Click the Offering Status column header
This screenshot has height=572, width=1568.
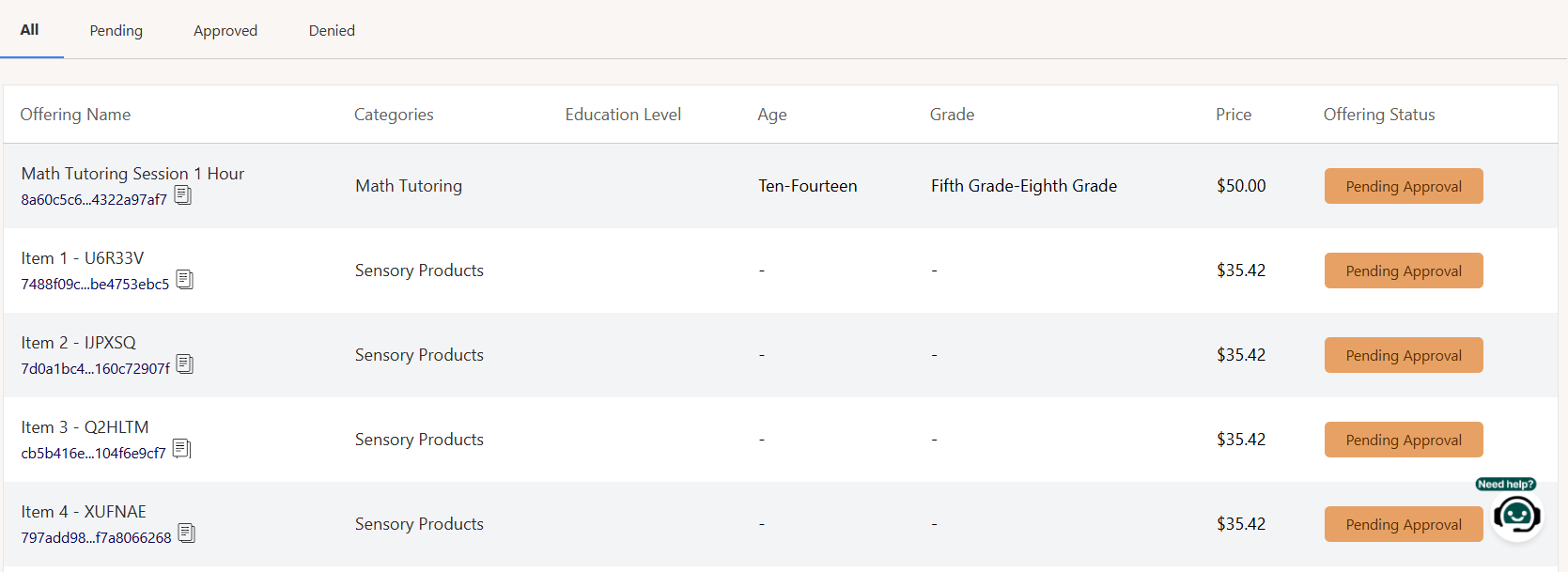coord(1379,115)
